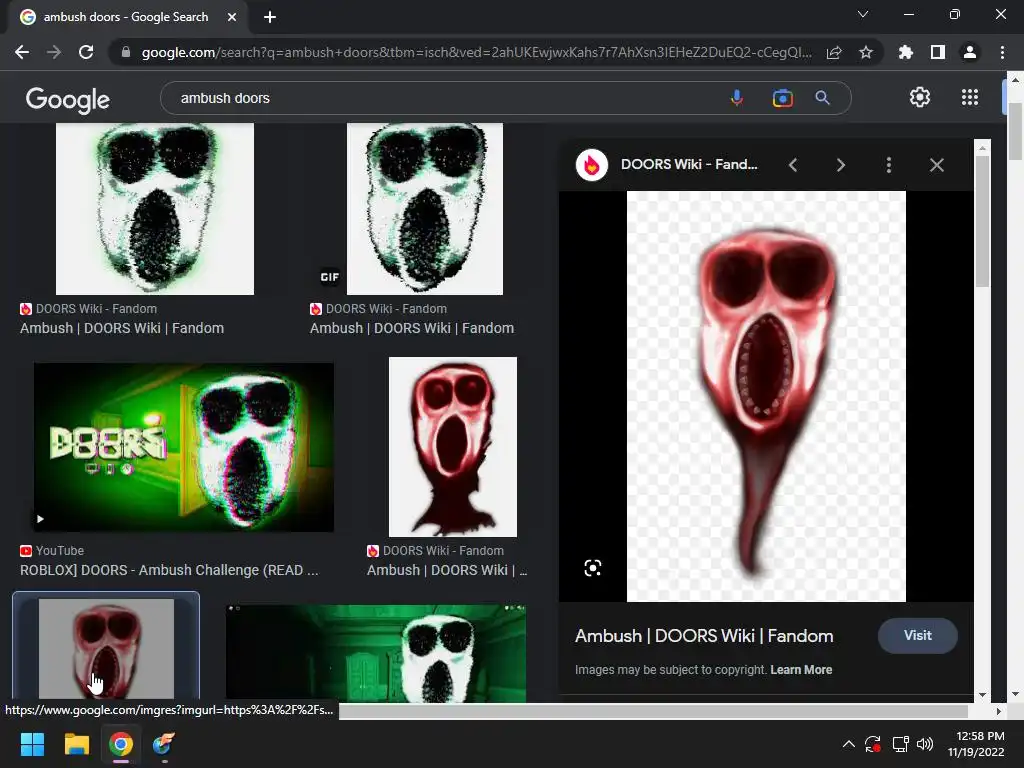Open the selected red Ambush thumbnail with gray background
Viewport: 1024px width, 768px height.
(x=106, y=648)
